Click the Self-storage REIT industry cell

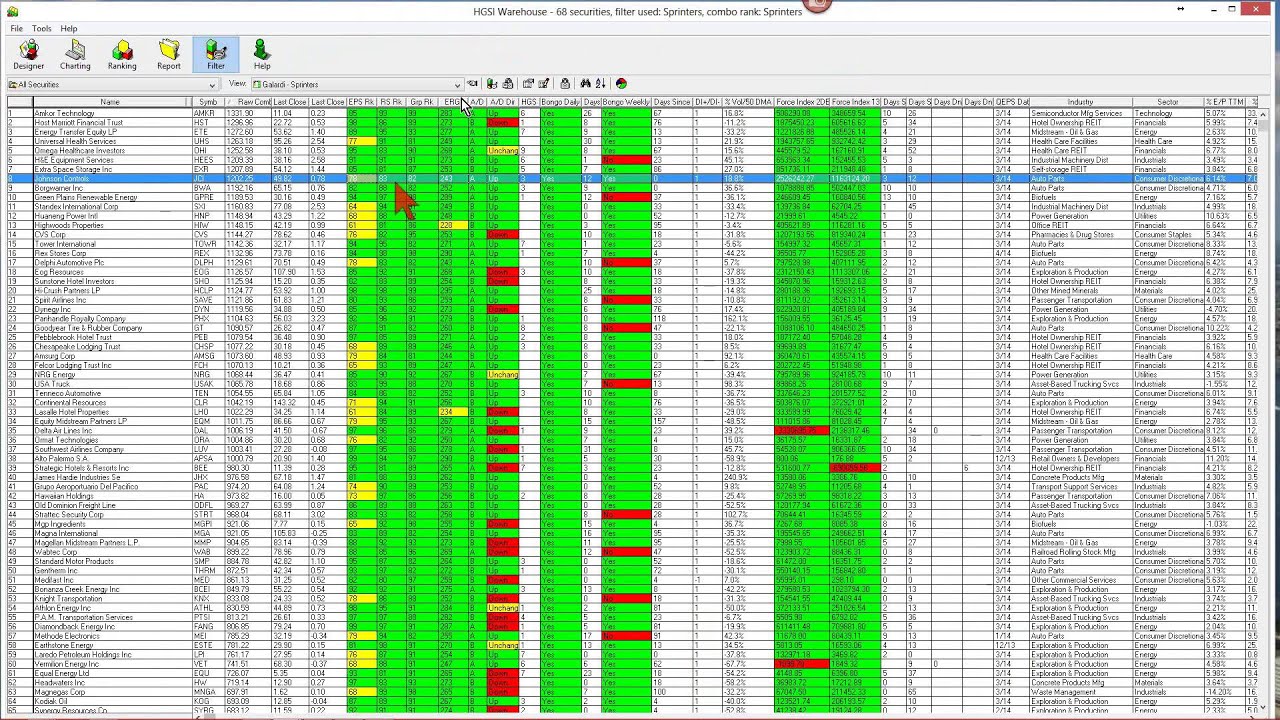1080,169
